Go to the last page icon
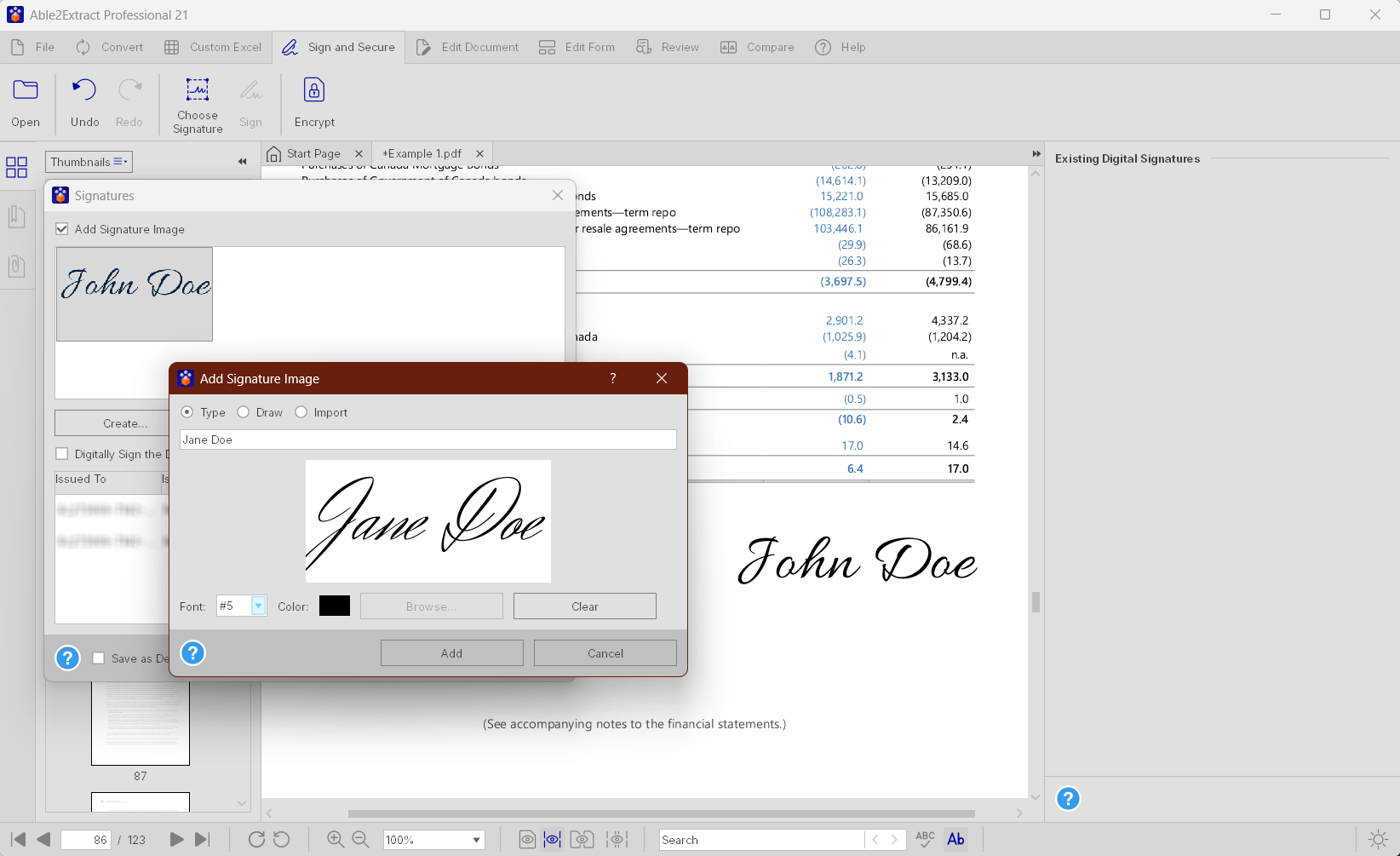 (x=203, y=839)
